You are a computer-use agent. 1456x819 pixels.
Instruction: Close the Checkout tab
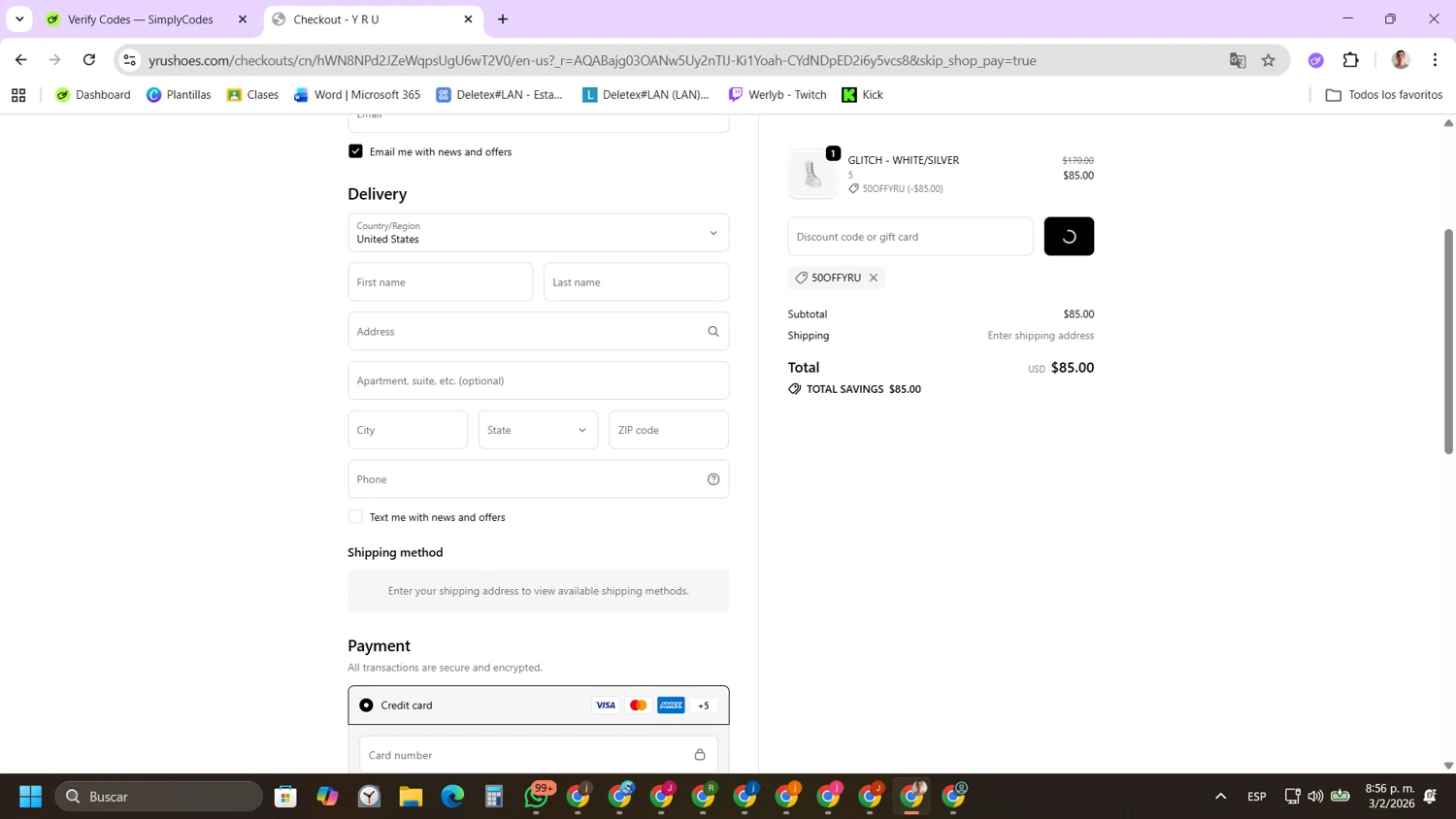click(x=468, y=19)
